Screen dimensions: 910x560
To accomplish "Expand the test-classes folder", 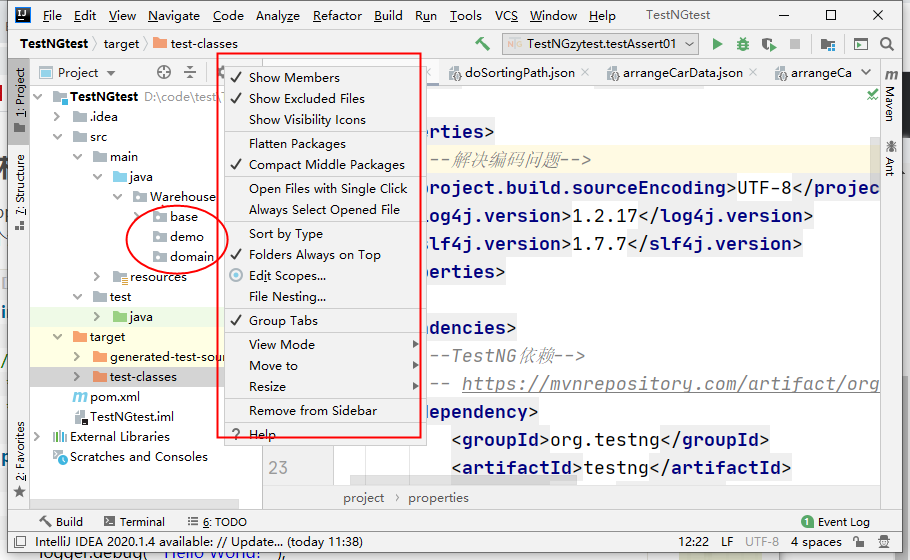I will [77, 377].
